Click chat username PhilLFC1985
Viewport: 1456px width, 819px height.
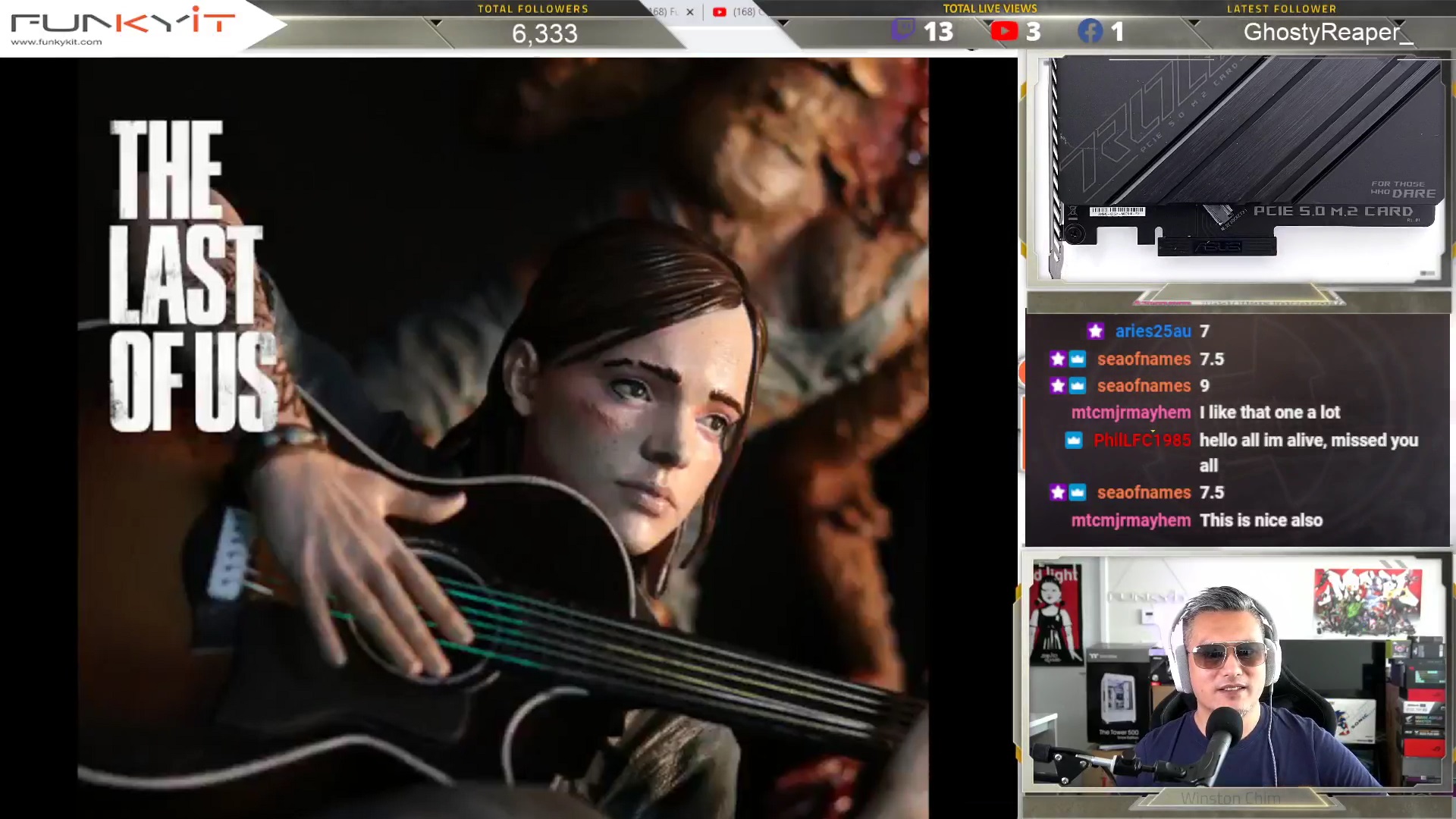tap(1142, 441)
